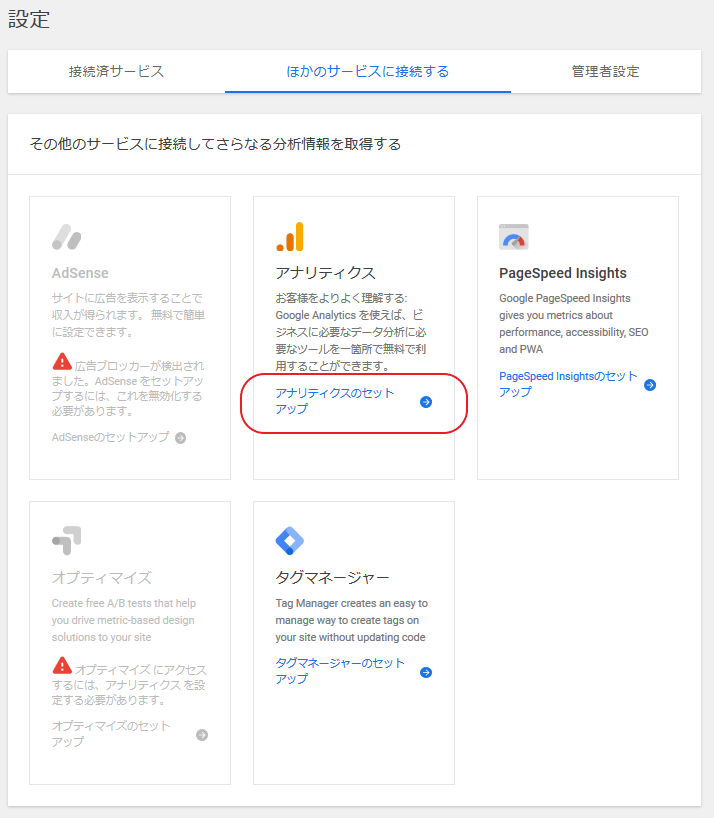Viewport: 714px width, 818px height.
Task: Click the red warning icon in AdSense card
Action: 62,361
